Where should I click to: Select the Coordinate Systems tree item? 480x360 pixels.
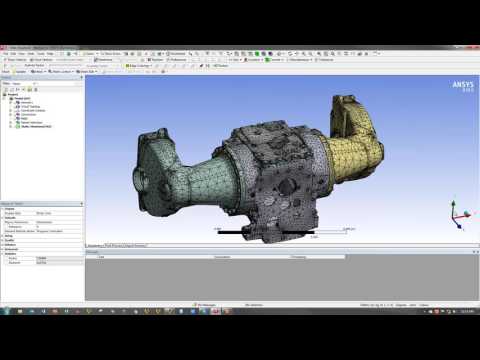coord(33,111)
